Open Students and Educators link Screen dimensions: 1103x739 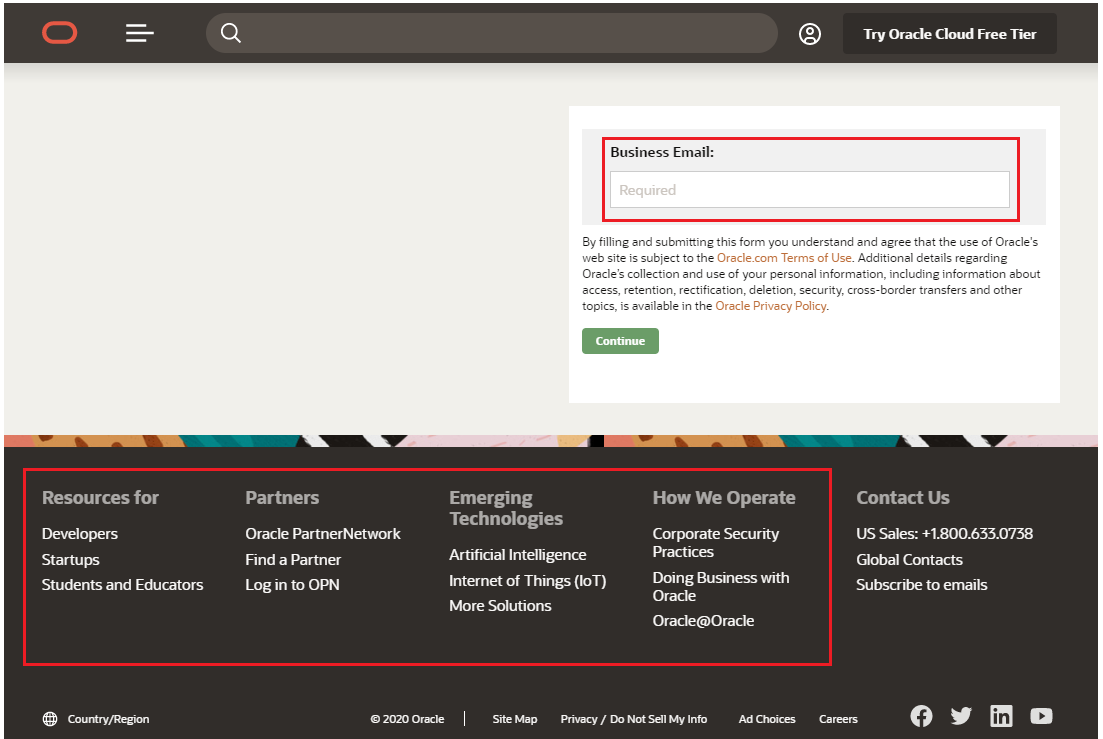(x=122, y=585)
